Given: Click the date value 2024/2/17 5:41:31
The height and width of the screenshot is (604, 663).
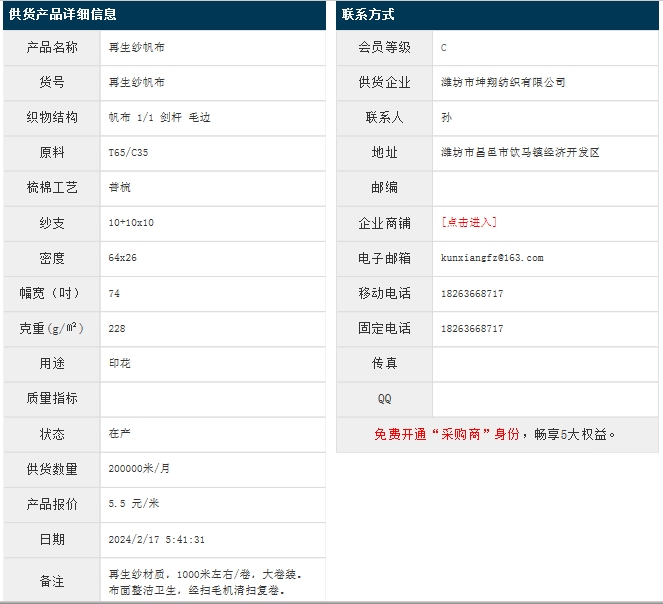Looking at the screenshot, I should [x=156, y=539].
